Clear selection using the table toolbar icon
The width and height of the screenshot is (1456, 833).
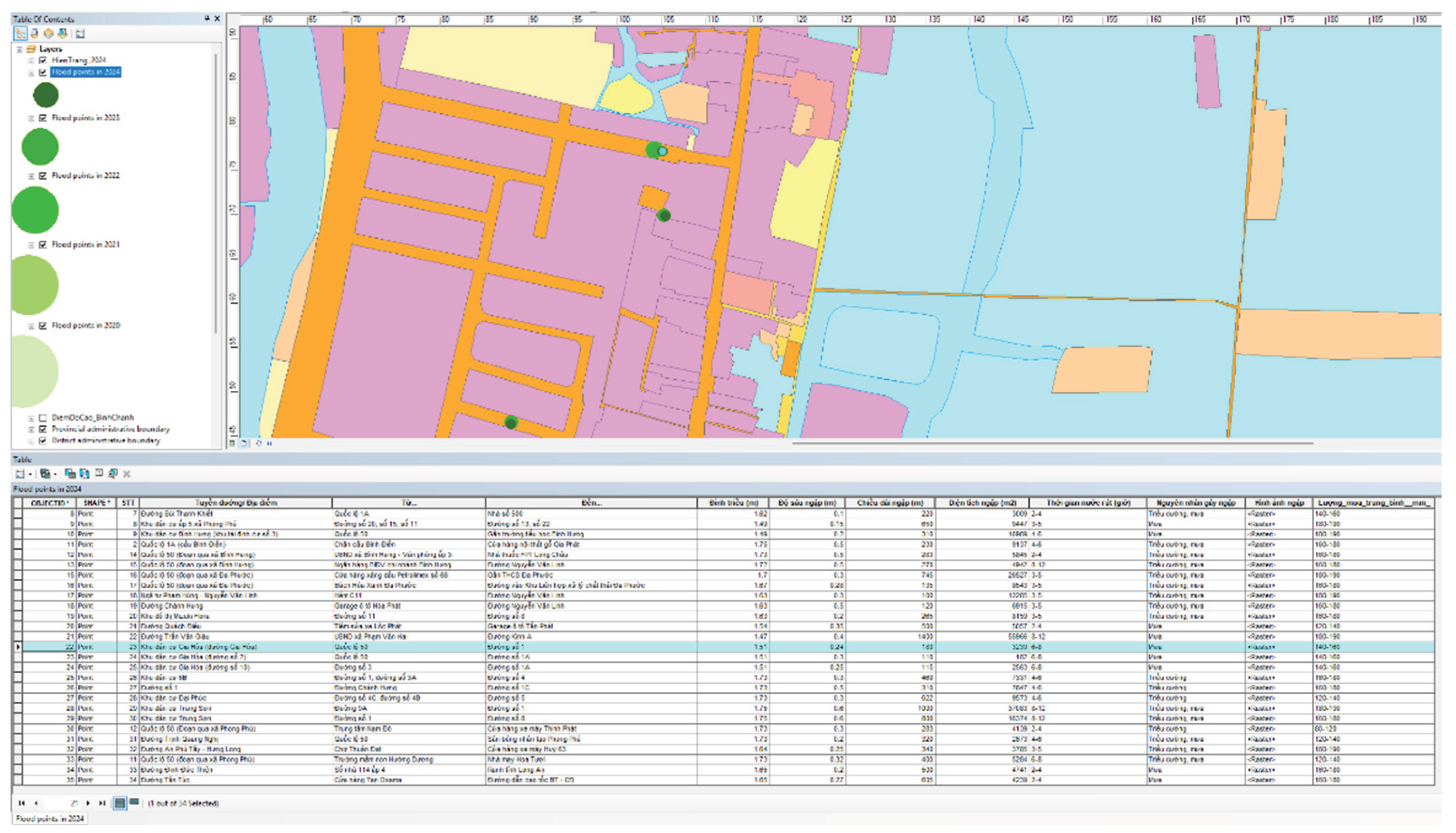point(99,473)
